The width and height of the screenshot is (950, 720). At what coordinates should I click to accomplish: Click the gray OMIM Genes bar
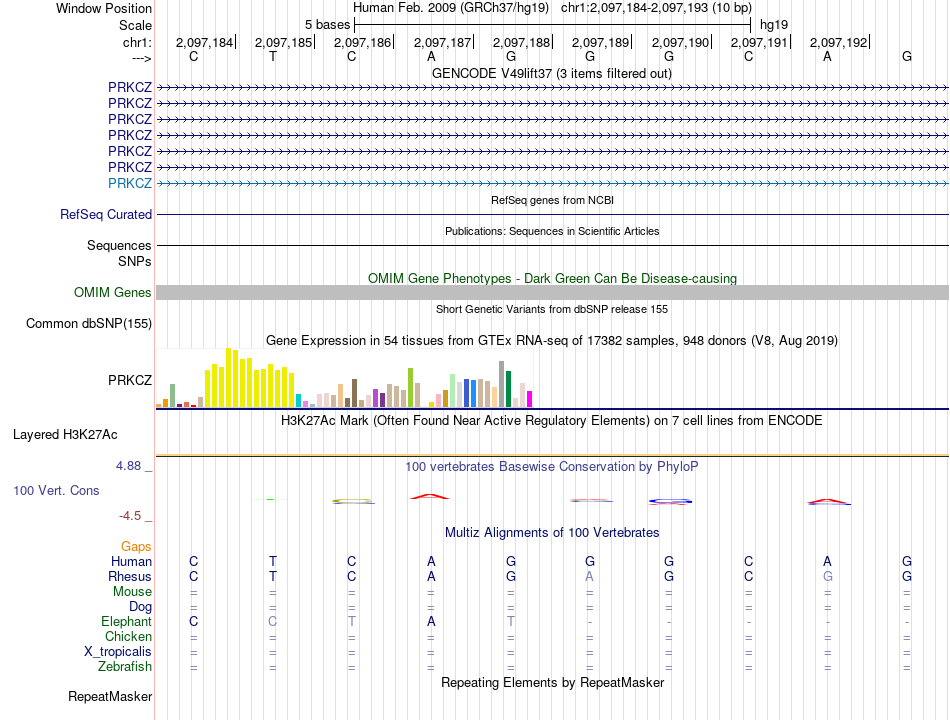point(553,293)
